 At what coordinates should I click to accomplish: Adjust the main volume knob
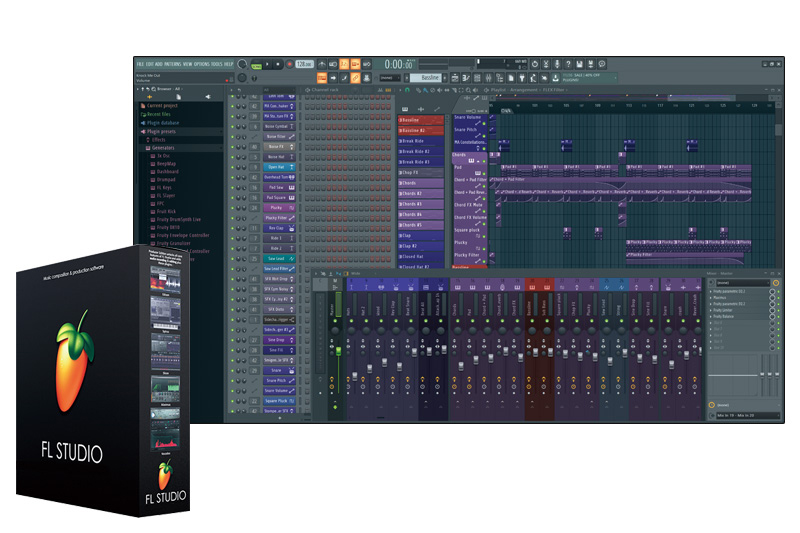click(x=242, y=64)
